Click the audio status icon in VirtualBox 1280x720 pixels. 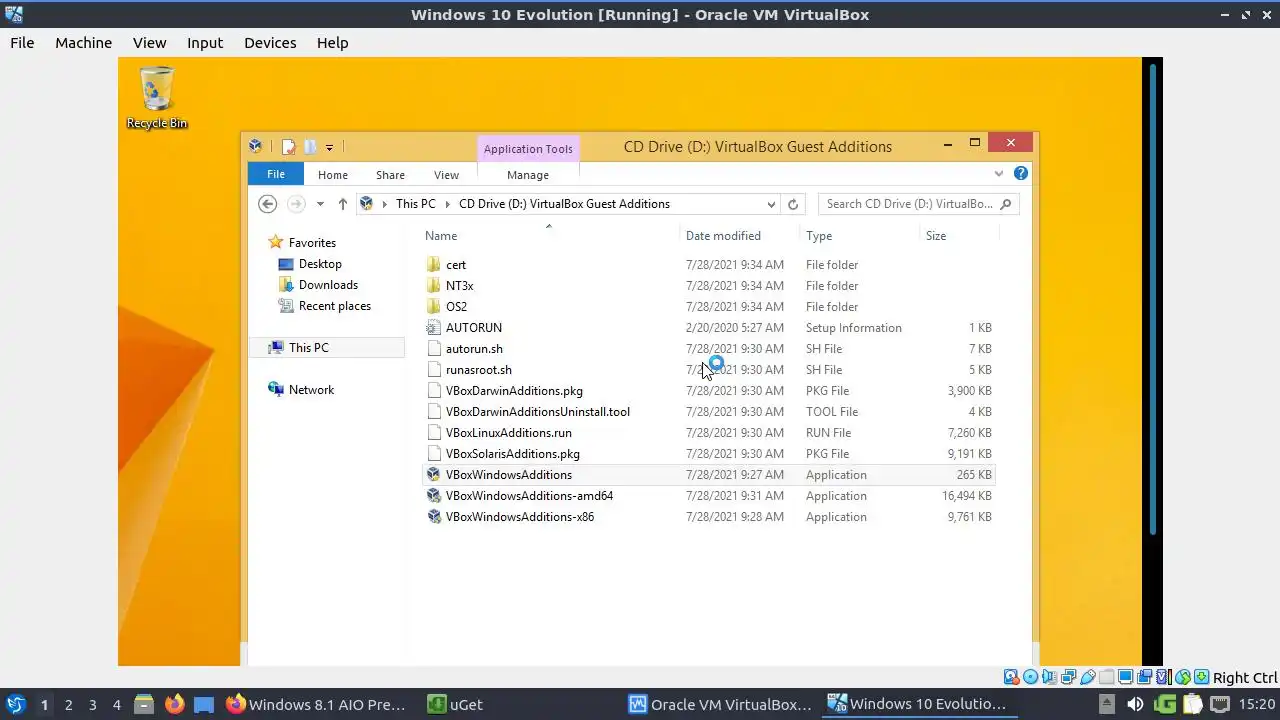point(1049,677)
